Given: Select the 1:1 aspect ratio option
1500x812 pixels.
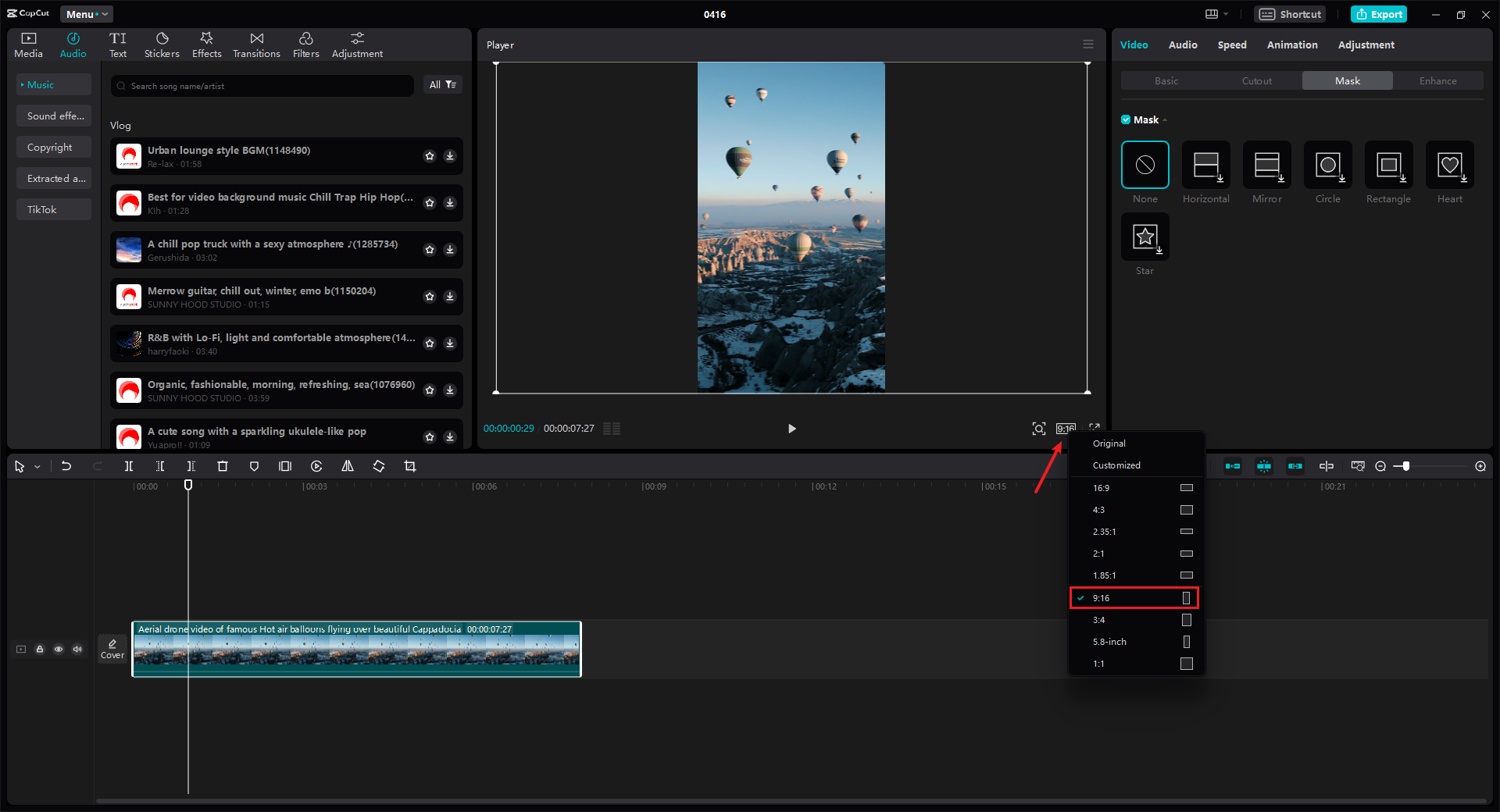Looking at the screenshot, I should coord(1135,664).
